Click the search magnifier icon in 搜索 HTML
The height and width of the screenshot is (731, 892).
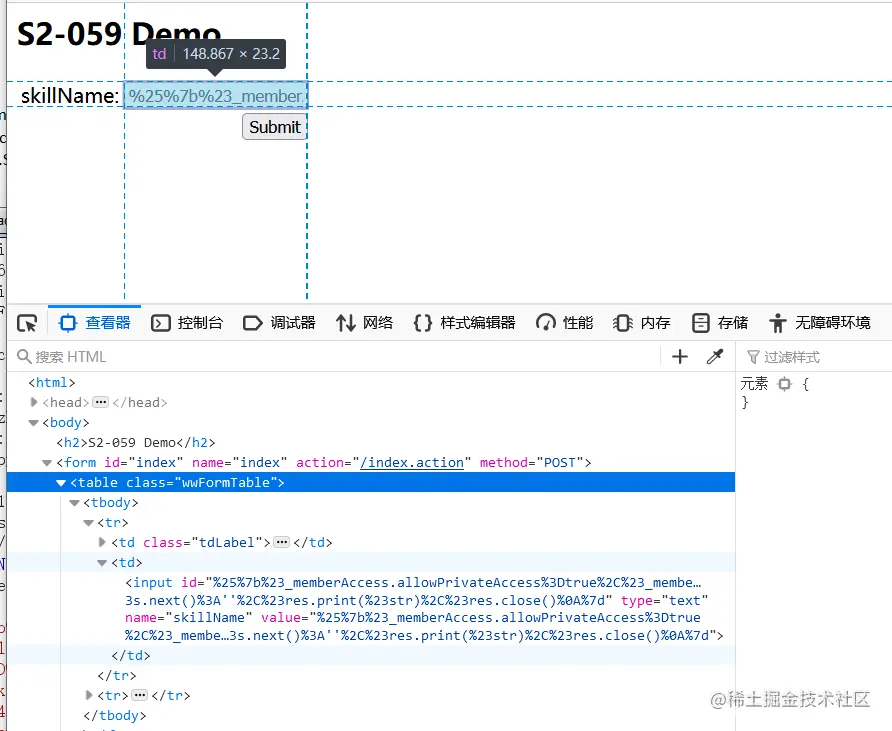pos(24,357)
